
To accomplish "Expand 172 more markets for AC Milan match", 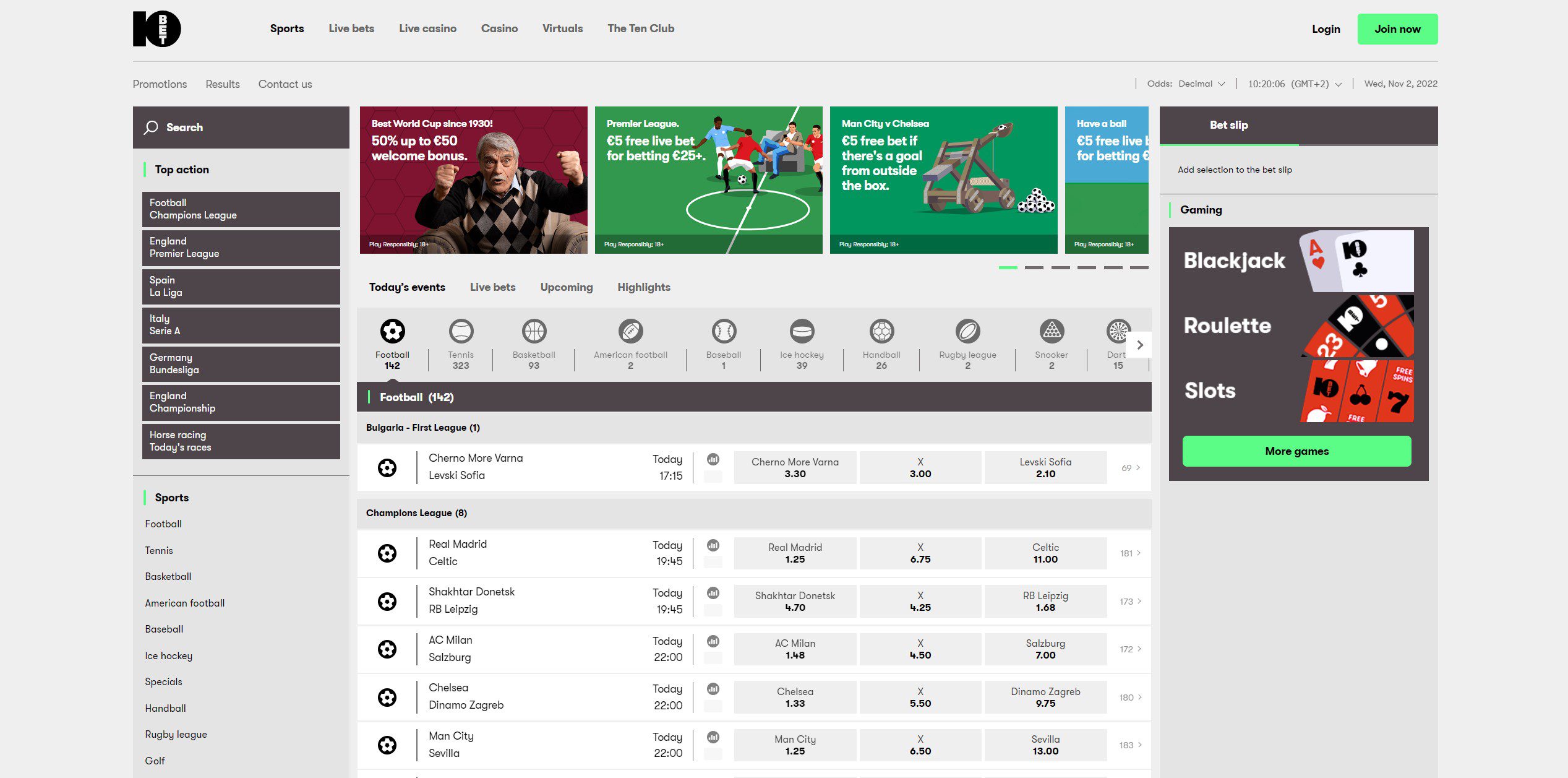I will click(1131, 649).
